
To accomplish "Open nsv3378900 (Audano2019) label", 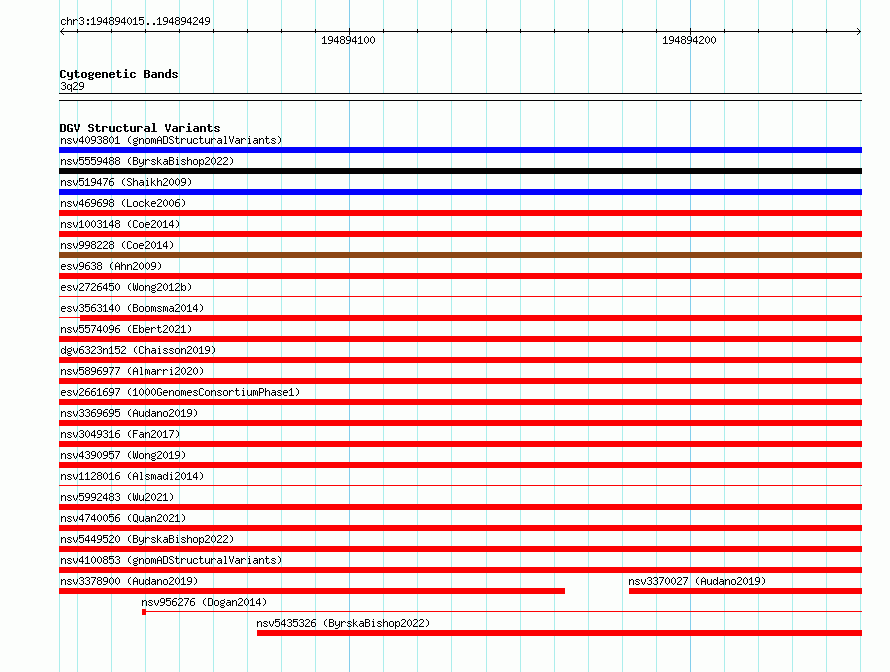I will coord(129,581).
